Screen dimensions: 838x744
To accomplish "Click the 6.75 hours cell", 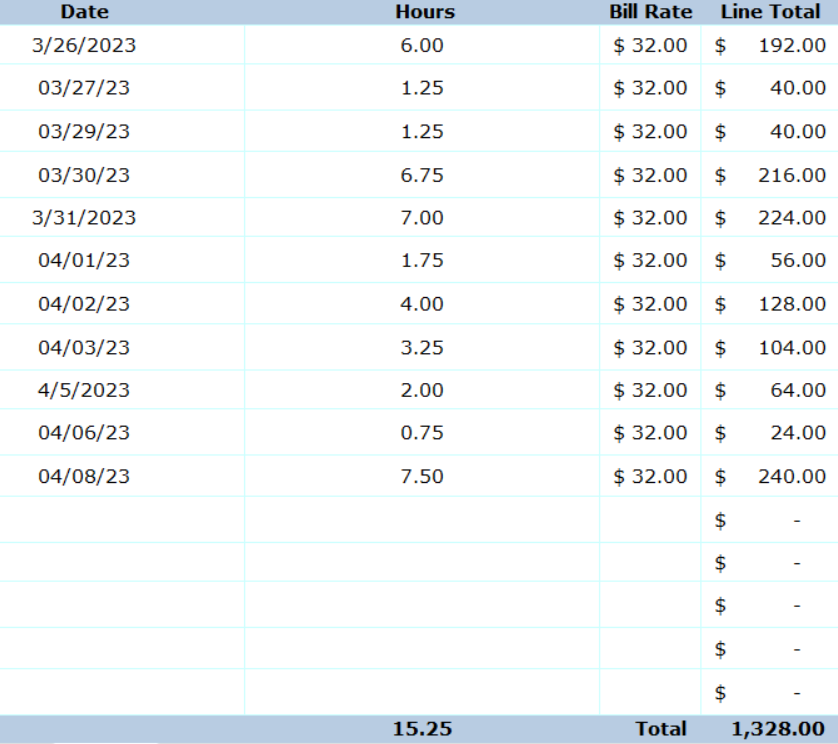I will [x=422, y=175].
